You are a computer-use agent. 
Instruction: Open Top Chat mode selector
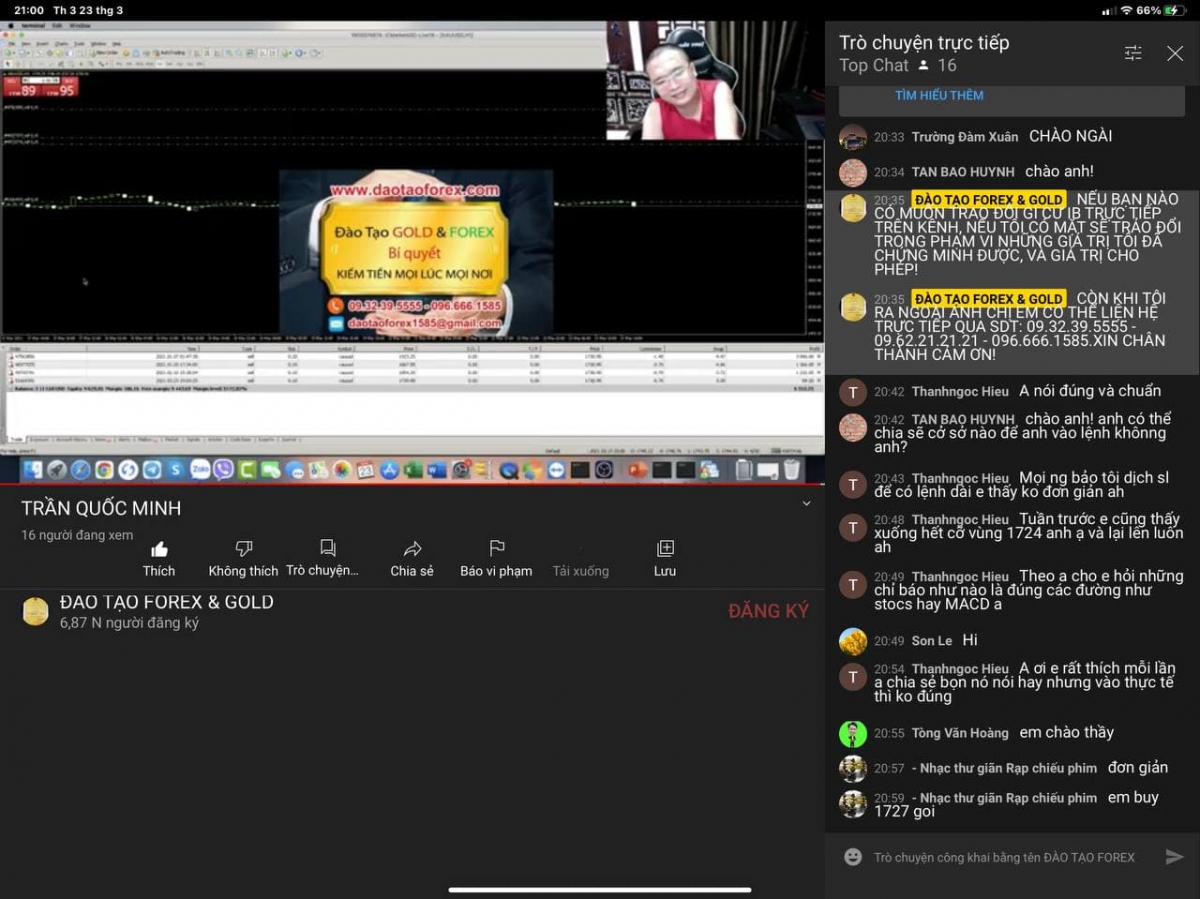coord(874,65)
